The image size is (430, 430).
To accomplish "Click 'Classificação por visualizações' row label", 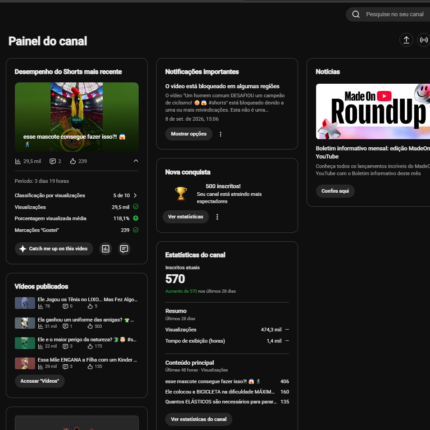I will (50, 195).
